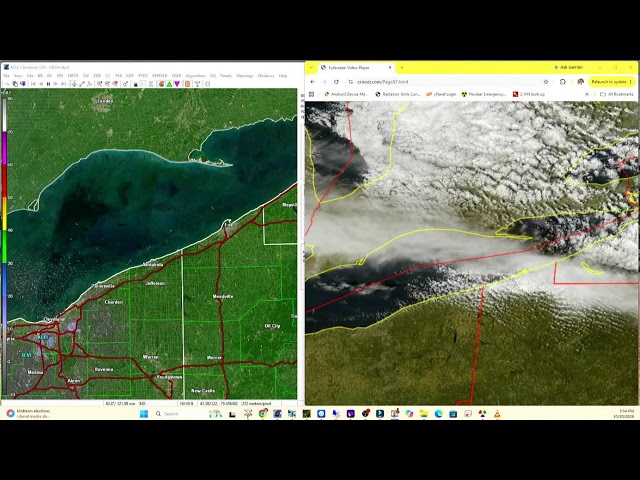Open the Windows menu
640x480 pixels.
(x=266, y=76)
